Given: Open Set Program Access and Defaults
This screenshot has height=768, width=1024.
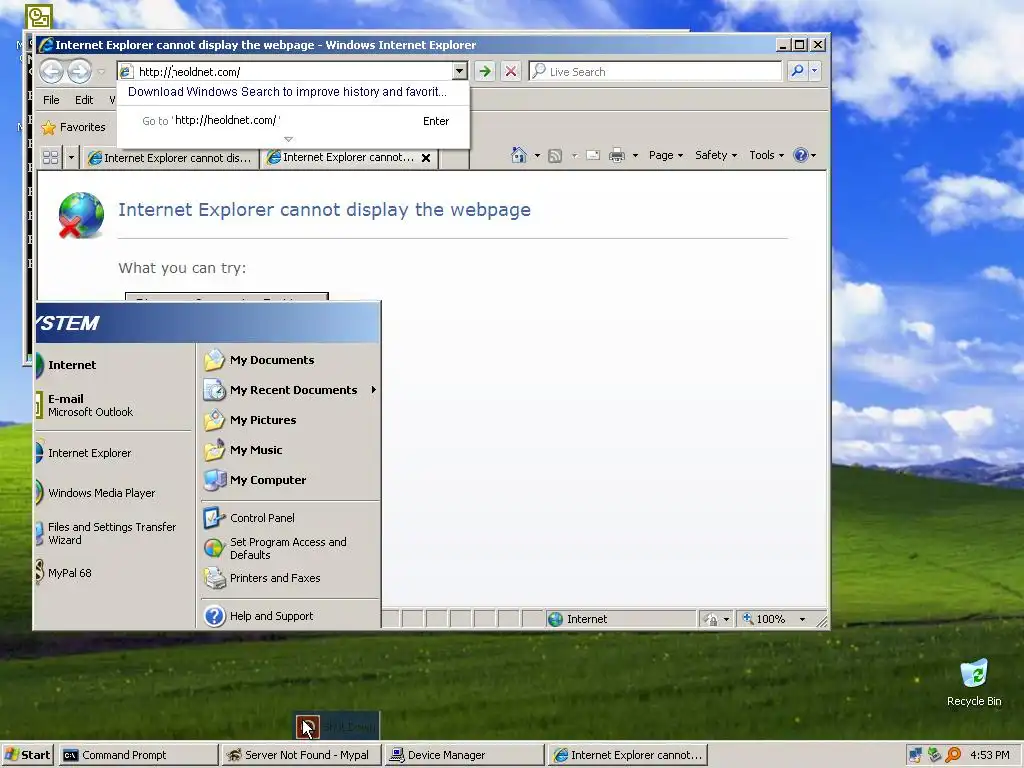Looking at the screenshot, I should click(x=289, y=549).
